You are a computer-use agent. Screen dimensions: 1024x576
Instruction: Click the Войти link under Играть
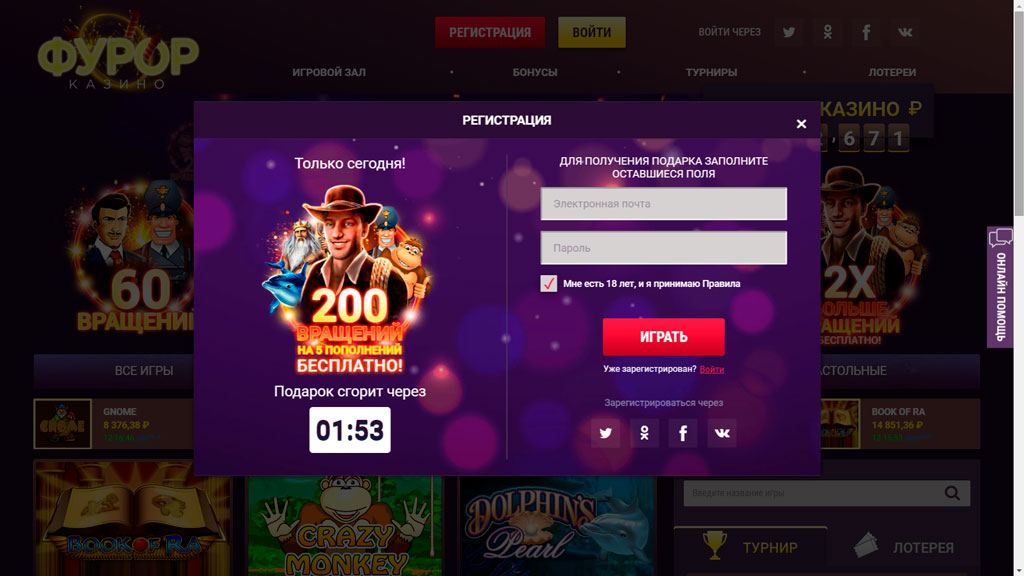(712, 369)
